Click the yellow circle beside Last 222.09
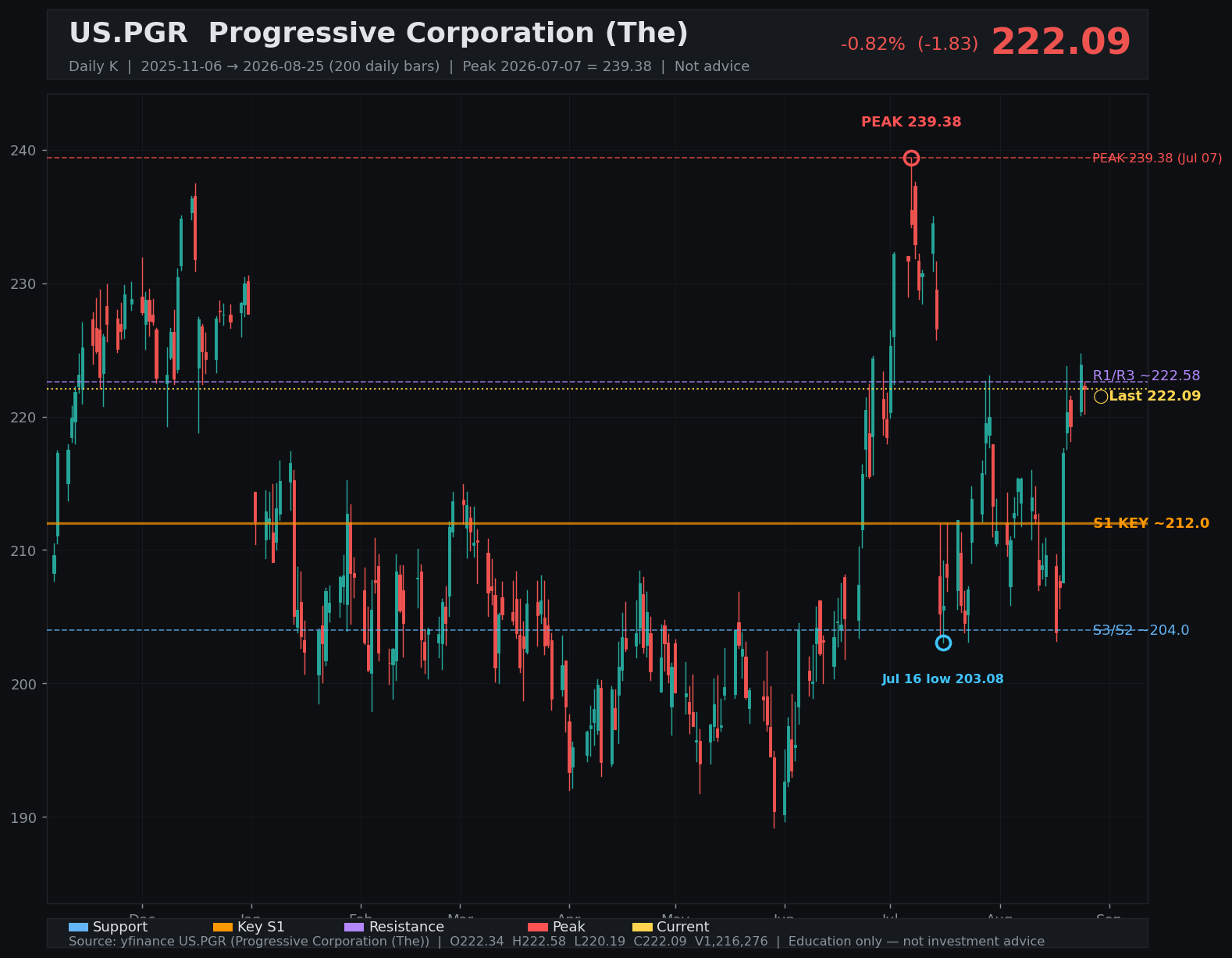This screenshot has width=1232, height=958. 1101,397
